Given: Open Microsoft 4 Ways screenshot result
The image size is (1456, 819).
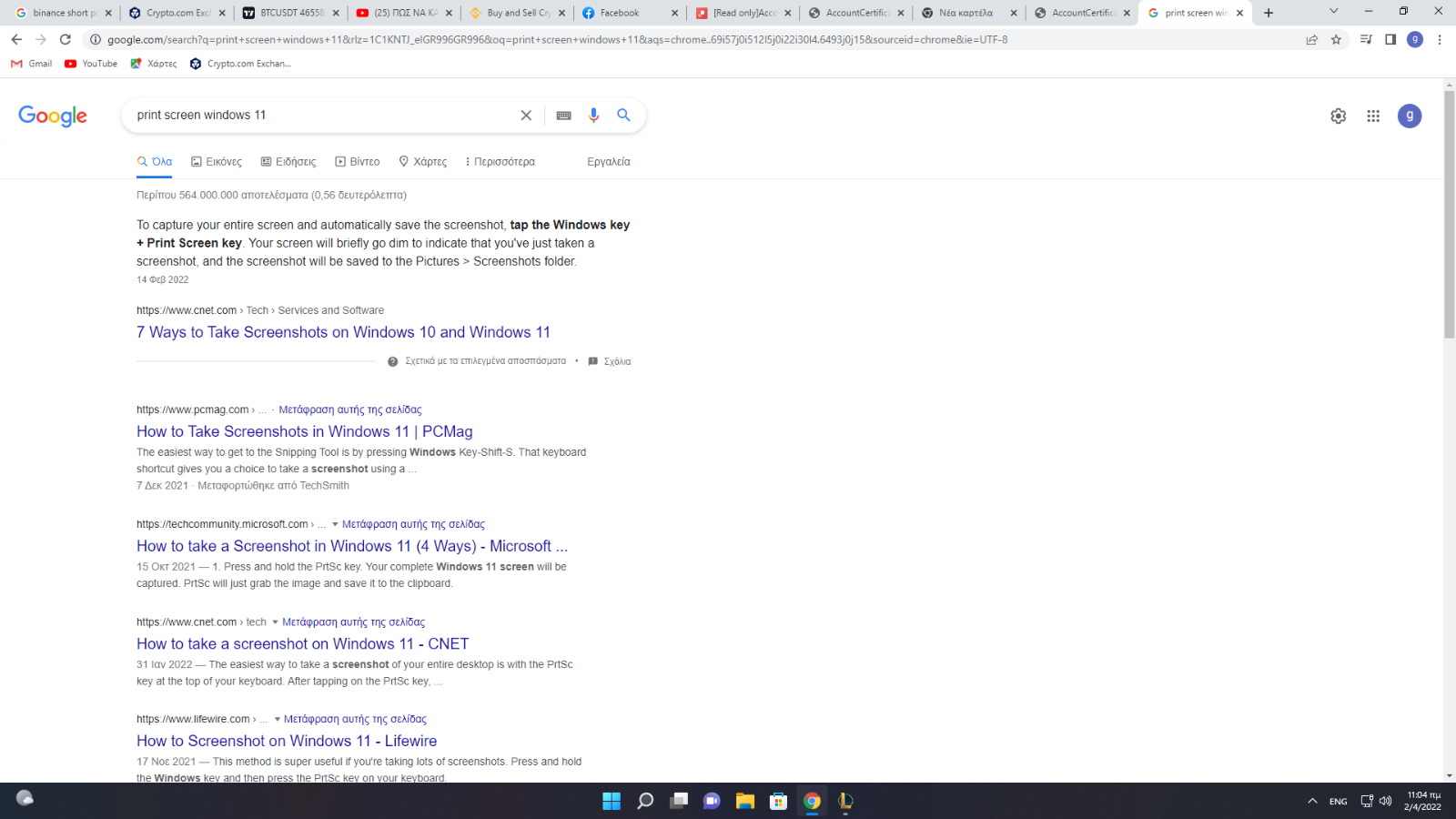Looking at the screenshot, I should tap(352, 546).
